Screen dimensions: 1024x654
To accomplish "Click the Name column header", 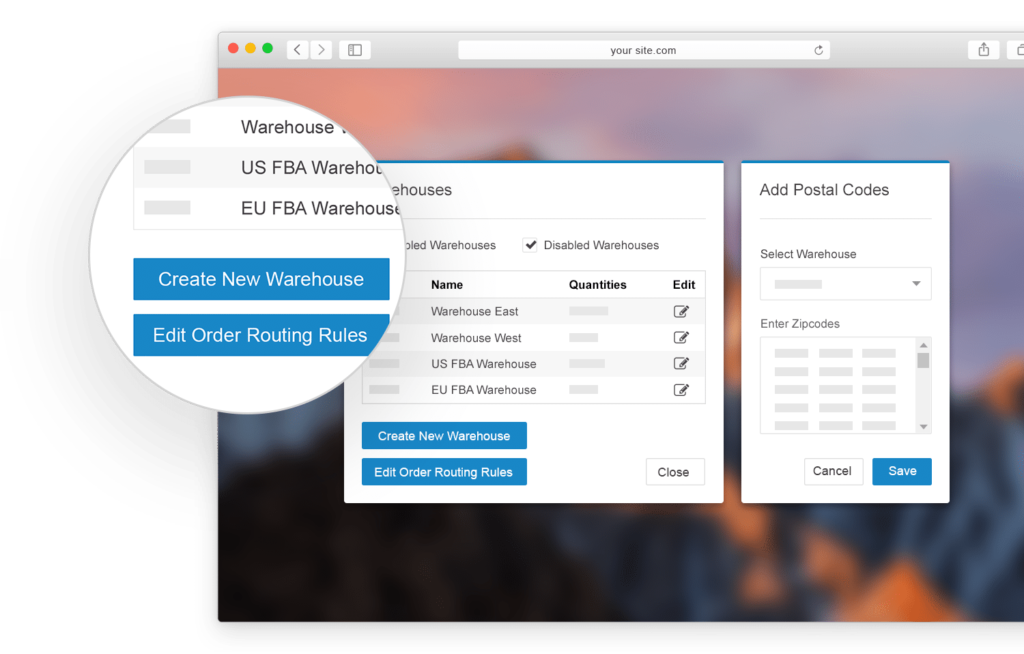I will click(447, 285).
